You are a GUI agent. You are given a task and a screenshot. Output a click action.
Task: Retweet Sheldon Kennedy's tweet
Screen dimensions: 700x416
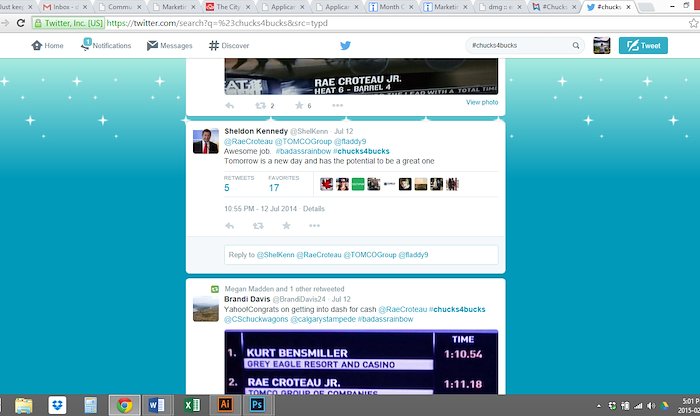[258, 226]
